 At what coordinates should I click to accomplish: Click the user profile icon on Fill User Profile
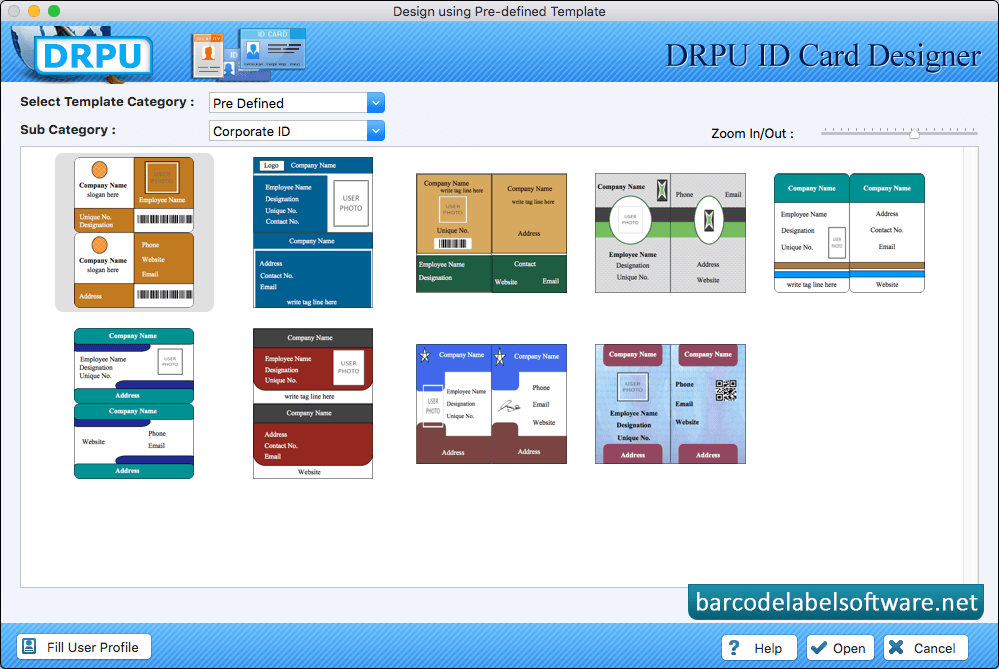tap(29, 647)
